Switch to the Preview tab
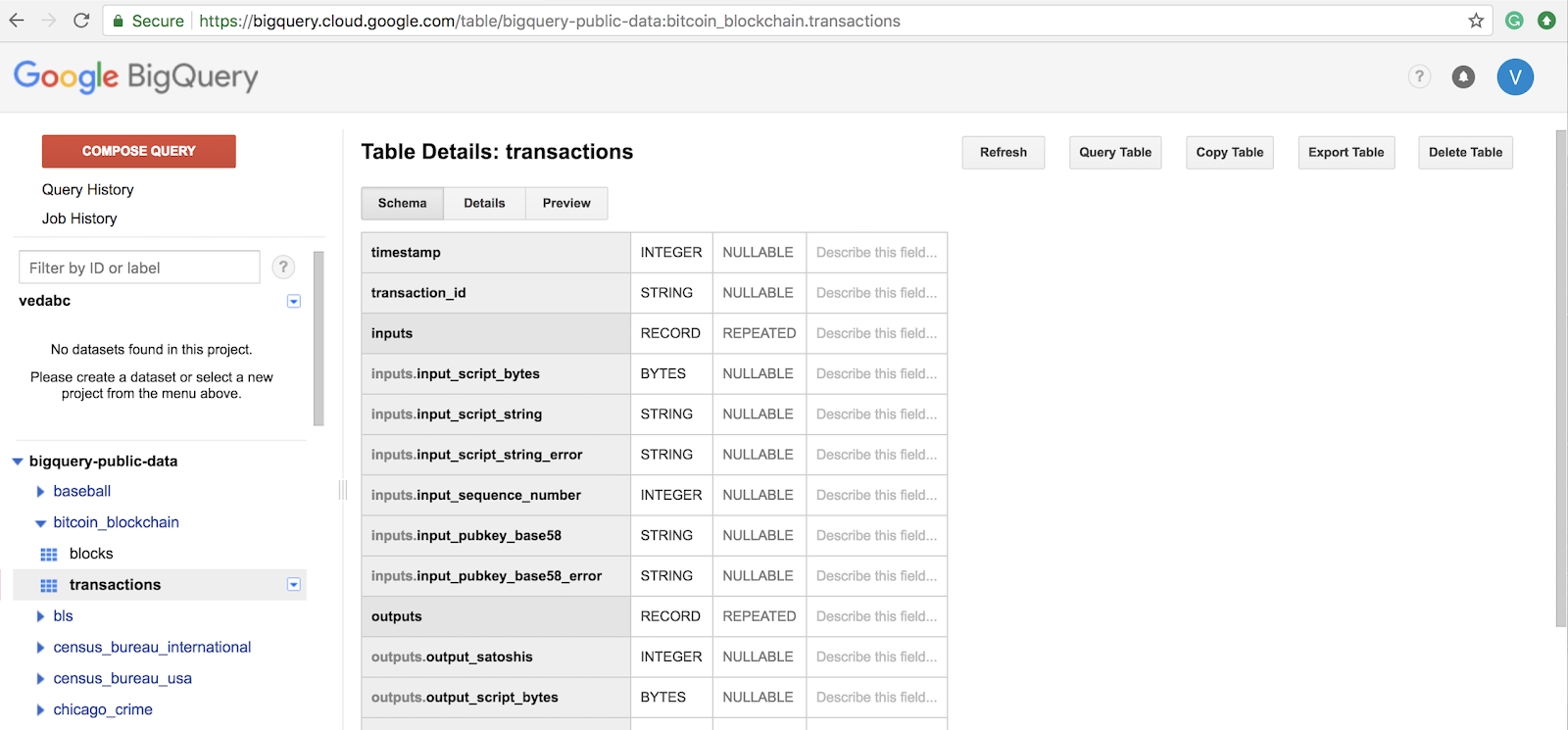Viewport: 1568px width, 730px height. tap(566, 203)
